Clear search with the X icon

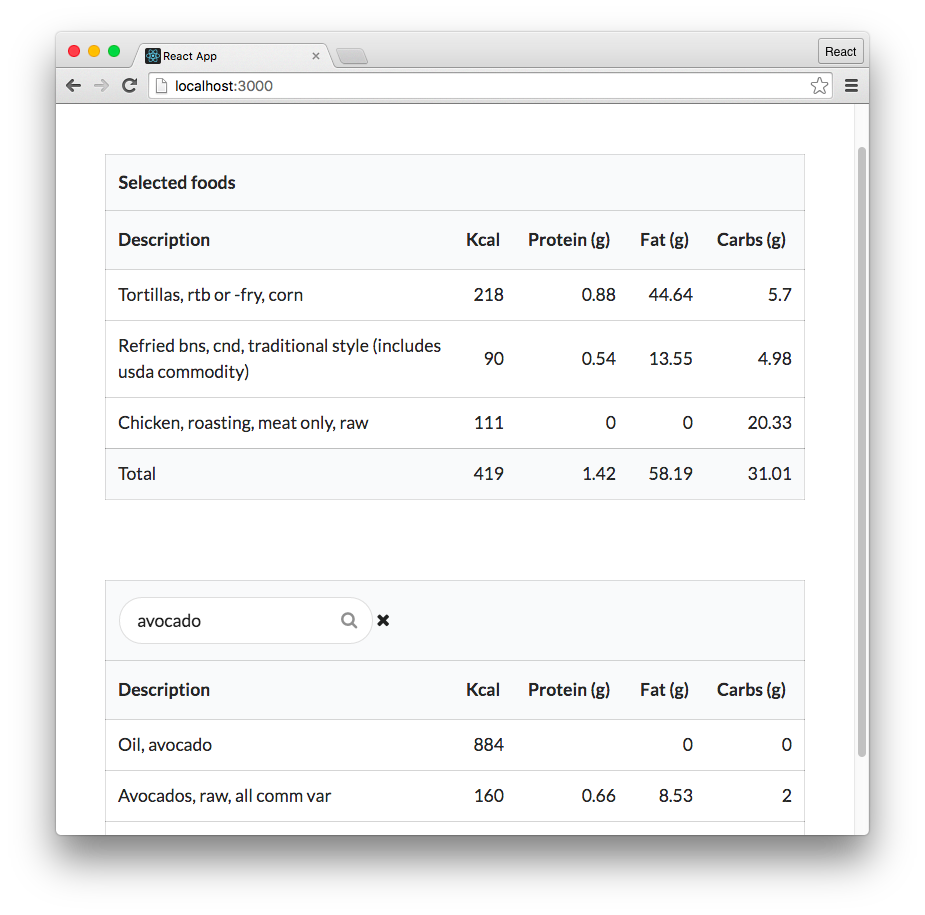383,620
